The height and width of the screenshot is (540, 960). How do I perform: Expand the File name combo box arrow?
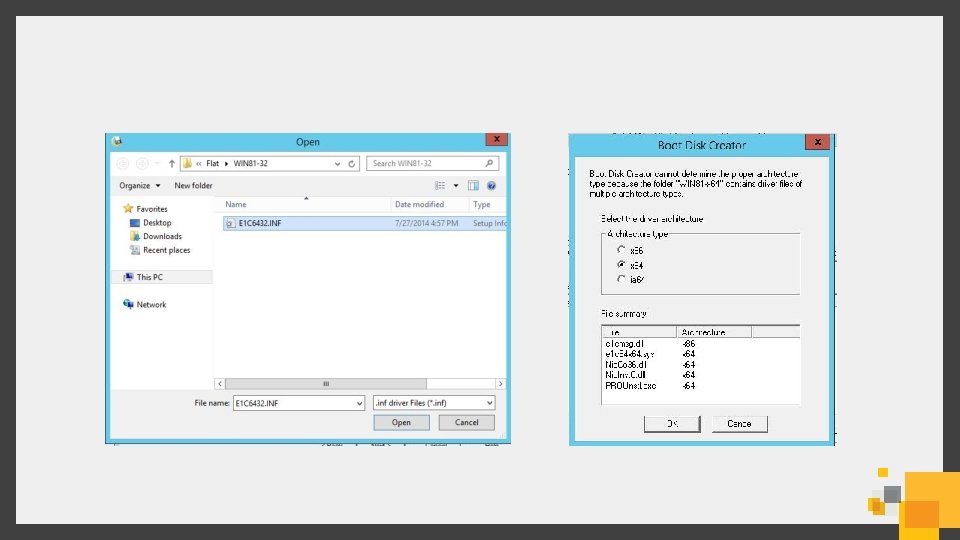click(359, 403)
